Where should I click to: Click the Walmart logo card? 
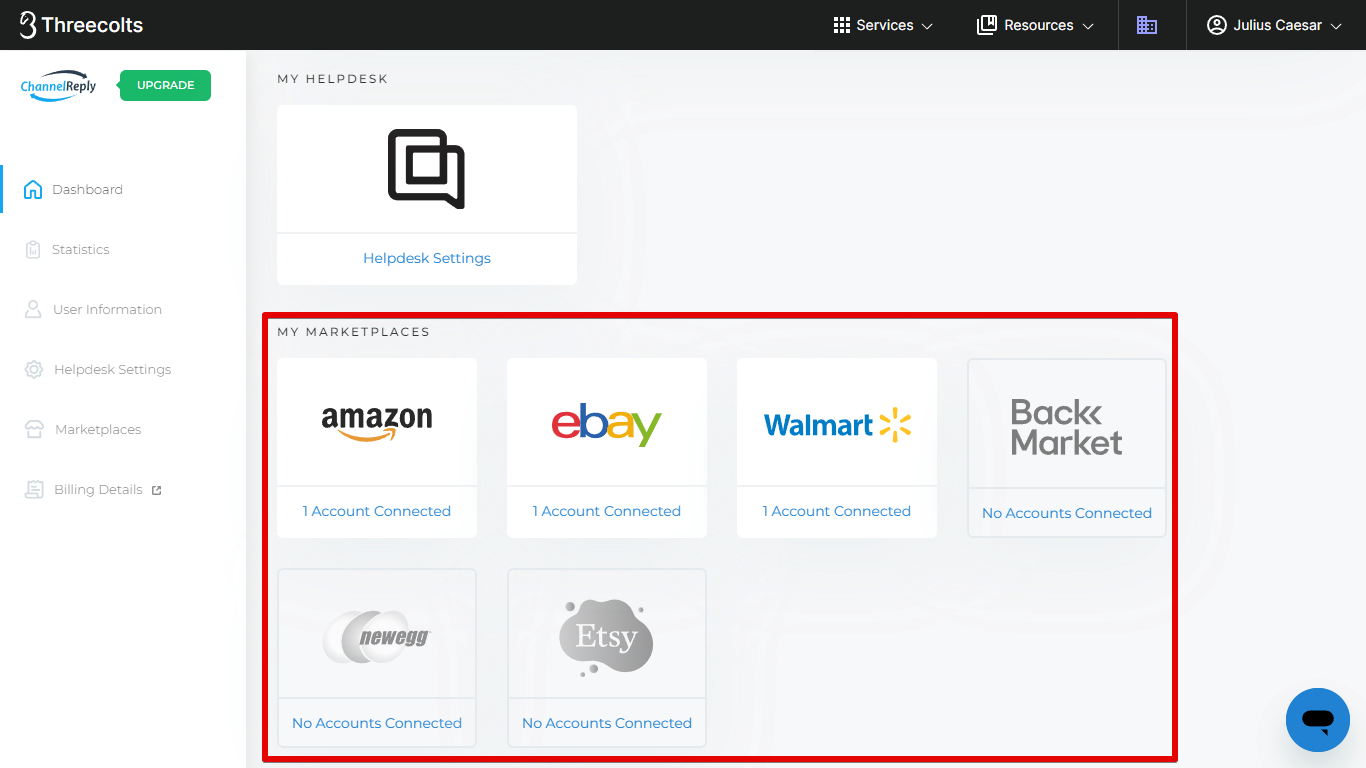click(837, 423)
